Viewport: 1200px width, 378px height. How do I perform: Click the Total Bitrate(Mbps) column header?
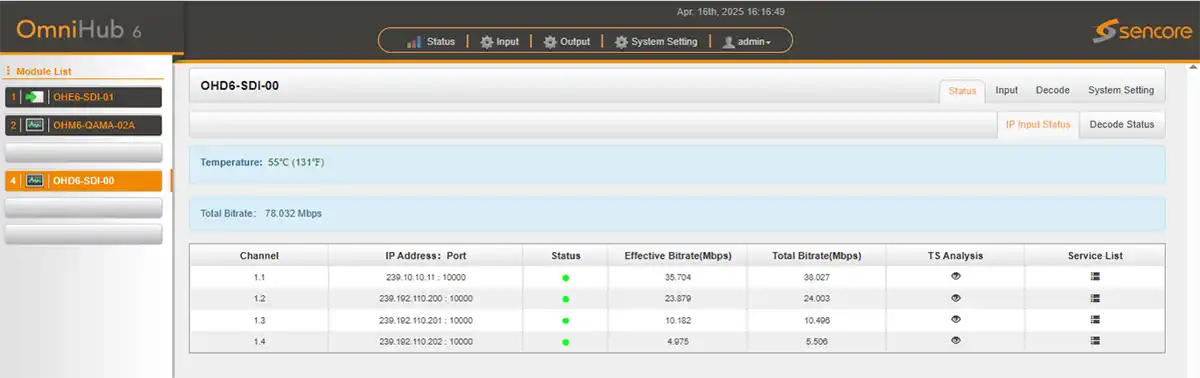816,256
